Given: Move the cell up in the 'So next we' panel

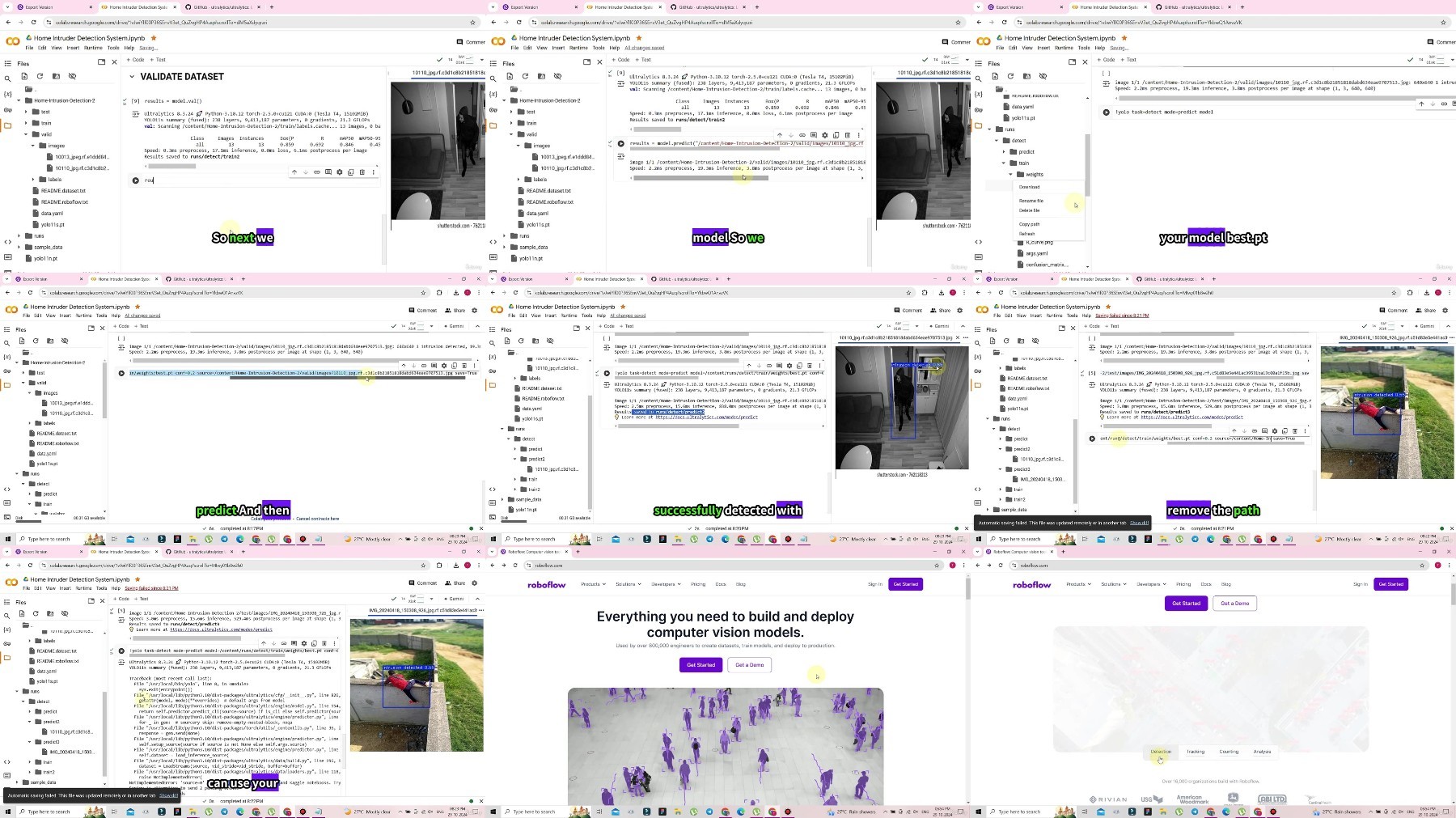Looking at the screenshot, I should click(294, 172).
